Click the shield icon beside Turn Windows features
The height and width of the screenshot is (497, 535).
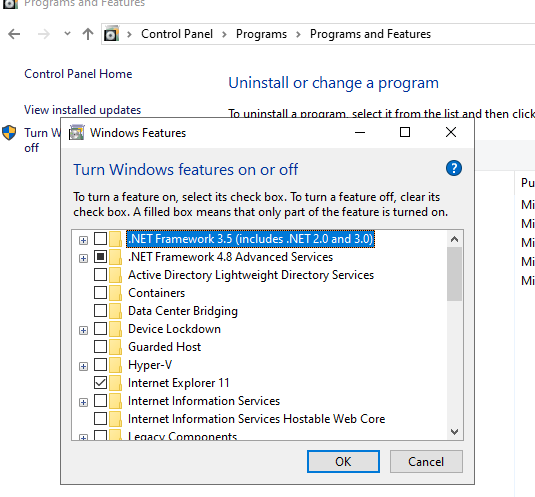pyautogui.click(x=9, y=132)
